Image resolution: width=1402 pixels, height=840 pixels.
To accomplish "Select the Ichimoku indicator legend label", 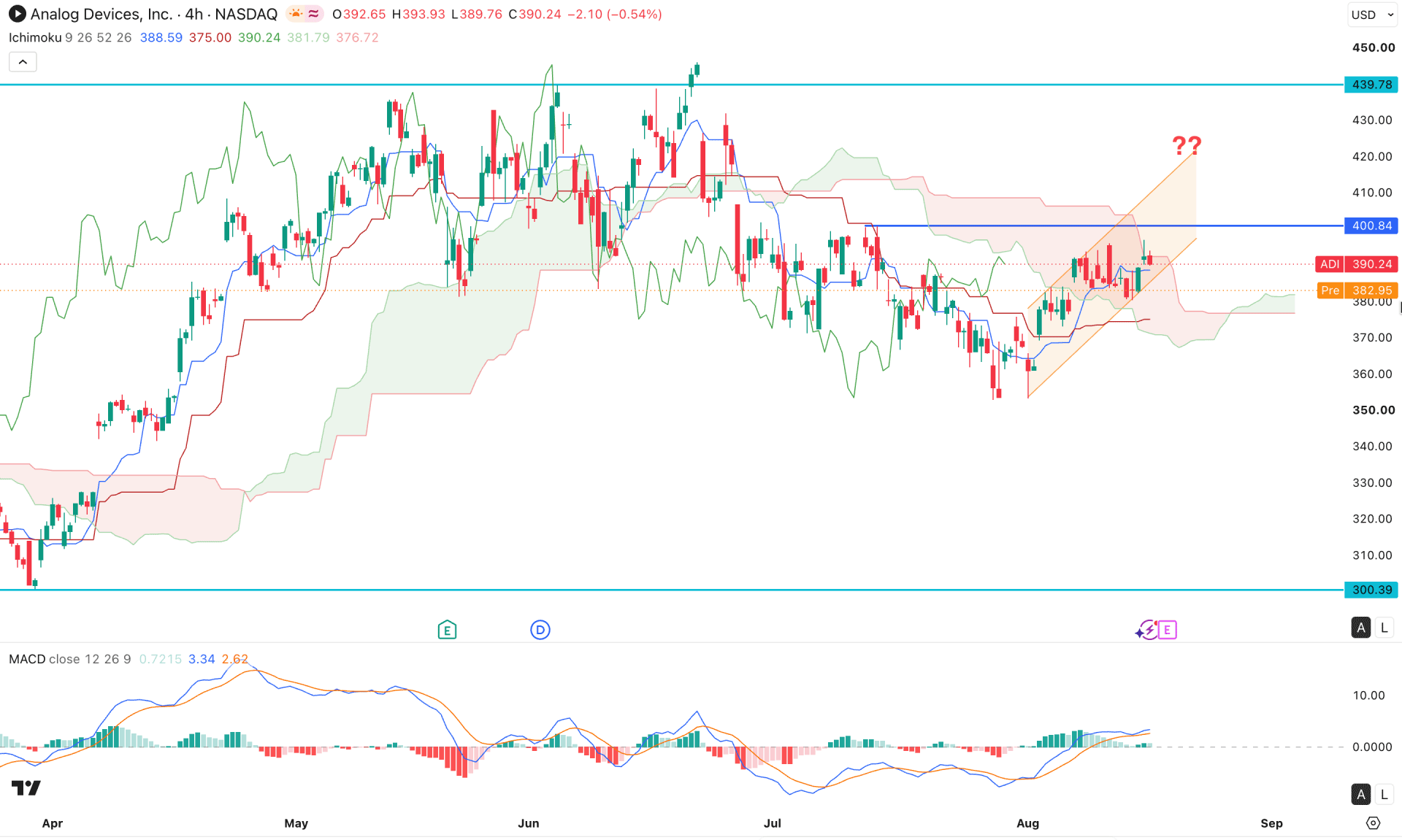I will (x=35, y=37).
